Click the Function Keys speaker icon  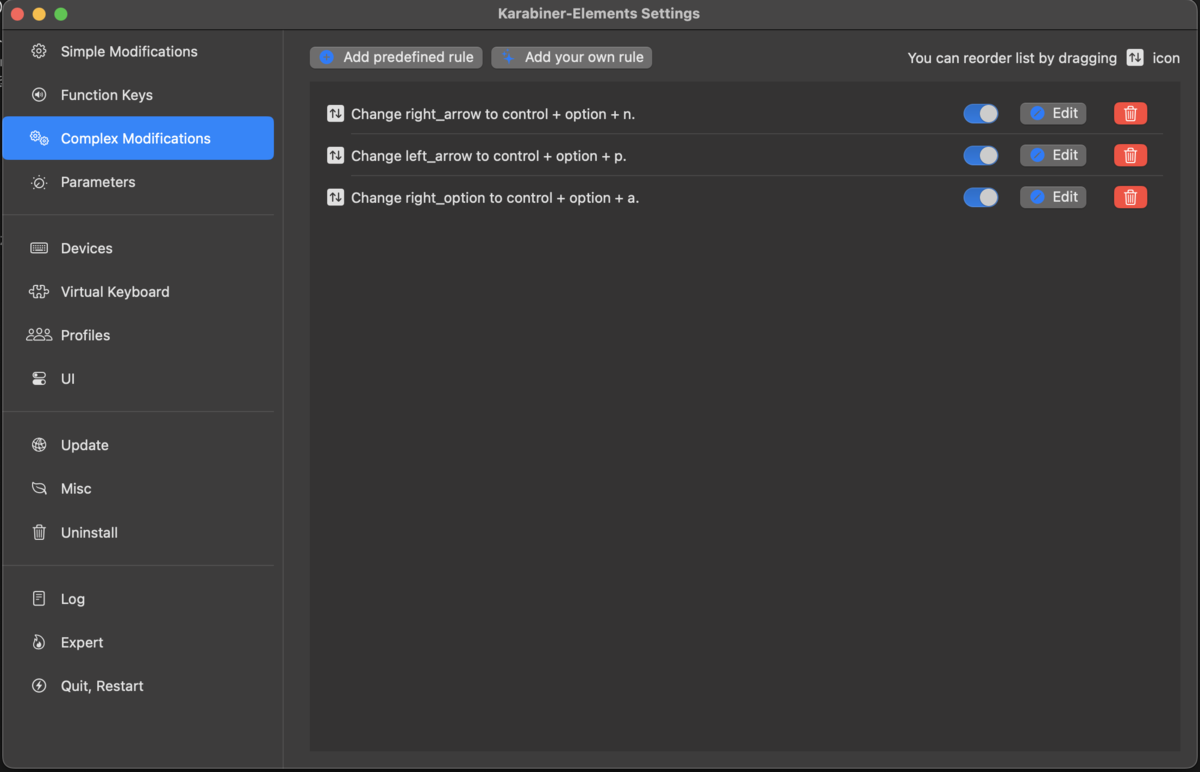point(39,95)
